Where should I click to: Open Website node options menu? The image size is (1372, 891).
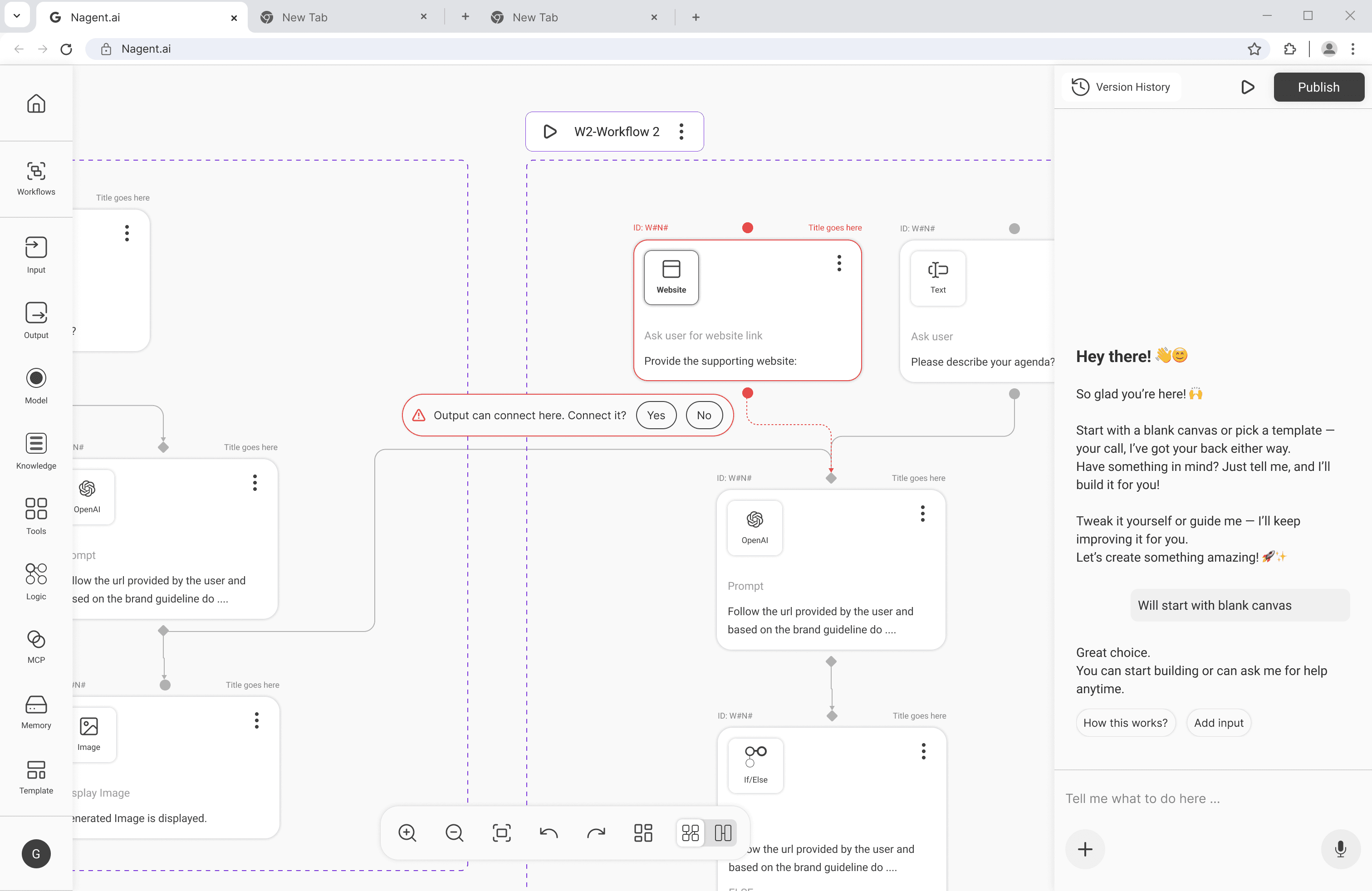pyautogui.click(x=839, y=264)
